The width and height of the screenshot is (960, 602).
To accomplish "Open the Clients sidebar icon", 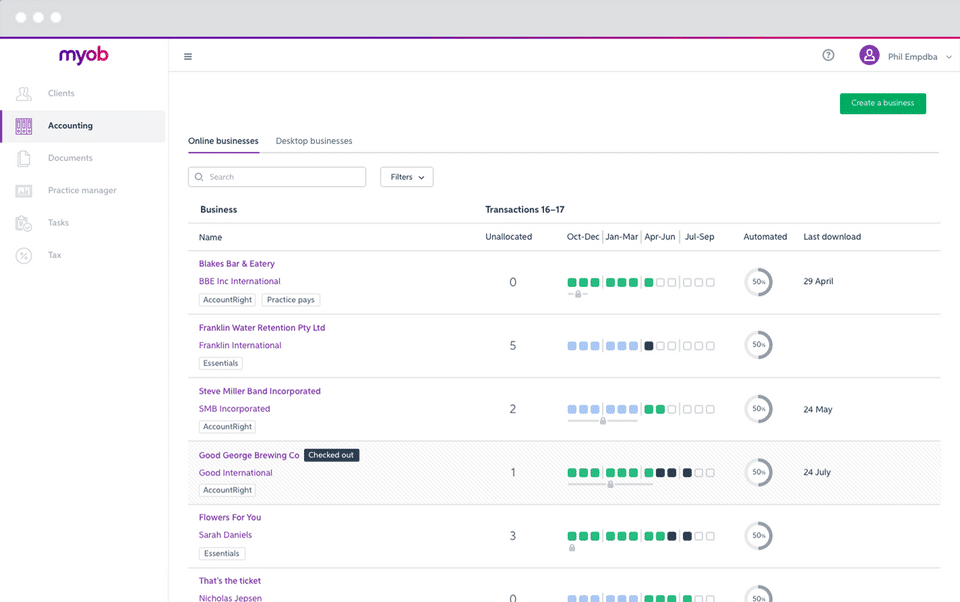I will coord(24,94).
